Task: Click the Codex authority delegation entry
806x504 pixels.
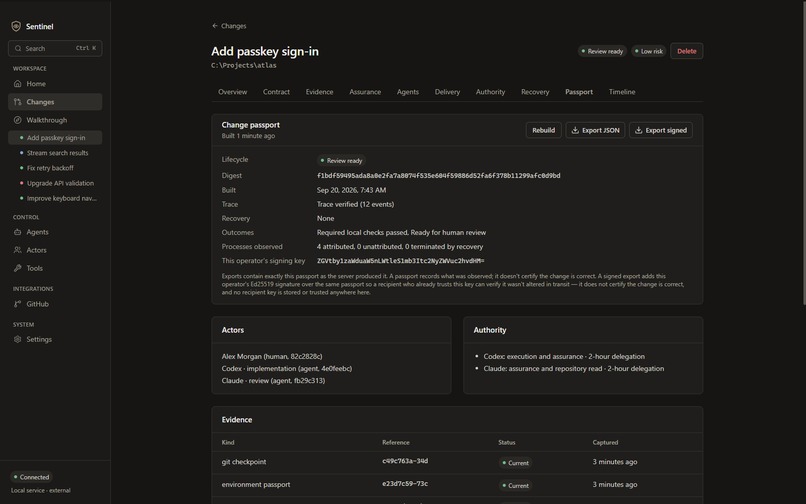Action: [x=564, y=356]
